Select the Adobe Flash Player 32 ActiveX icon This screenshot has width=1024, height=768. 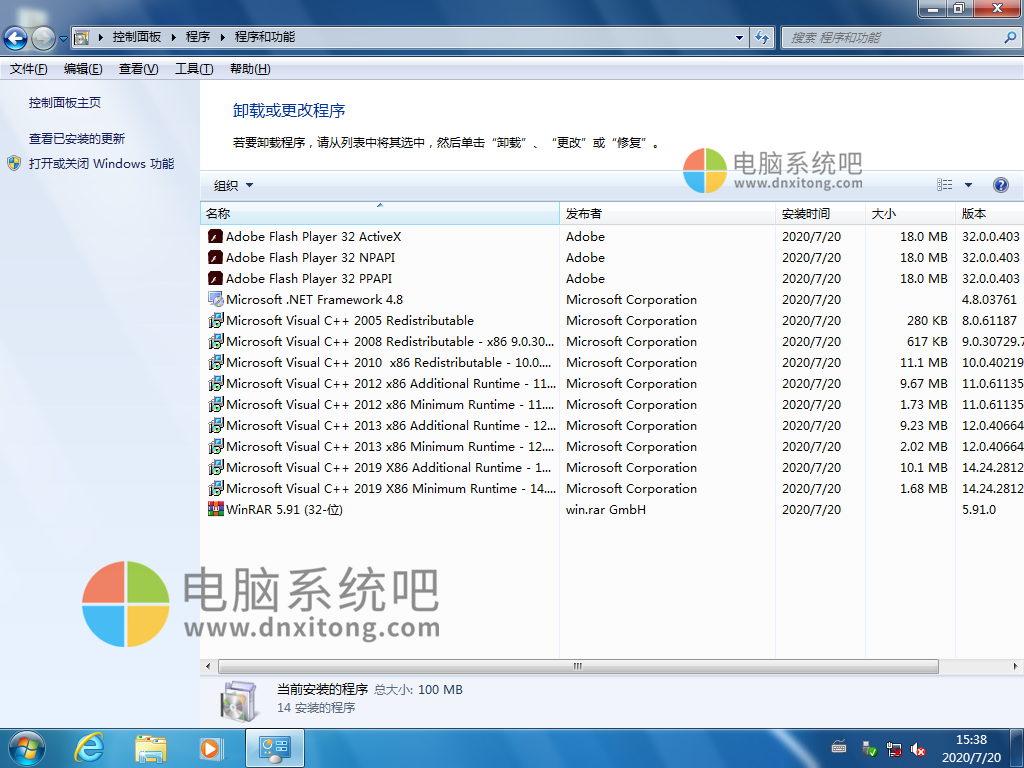click(x=214, y=236)
